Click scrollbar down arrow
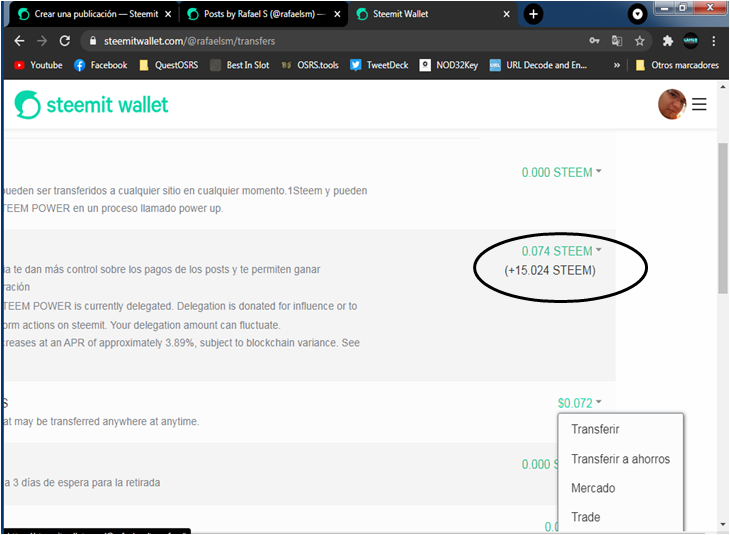This screenshot has height=535, width=730. (723, 524)
